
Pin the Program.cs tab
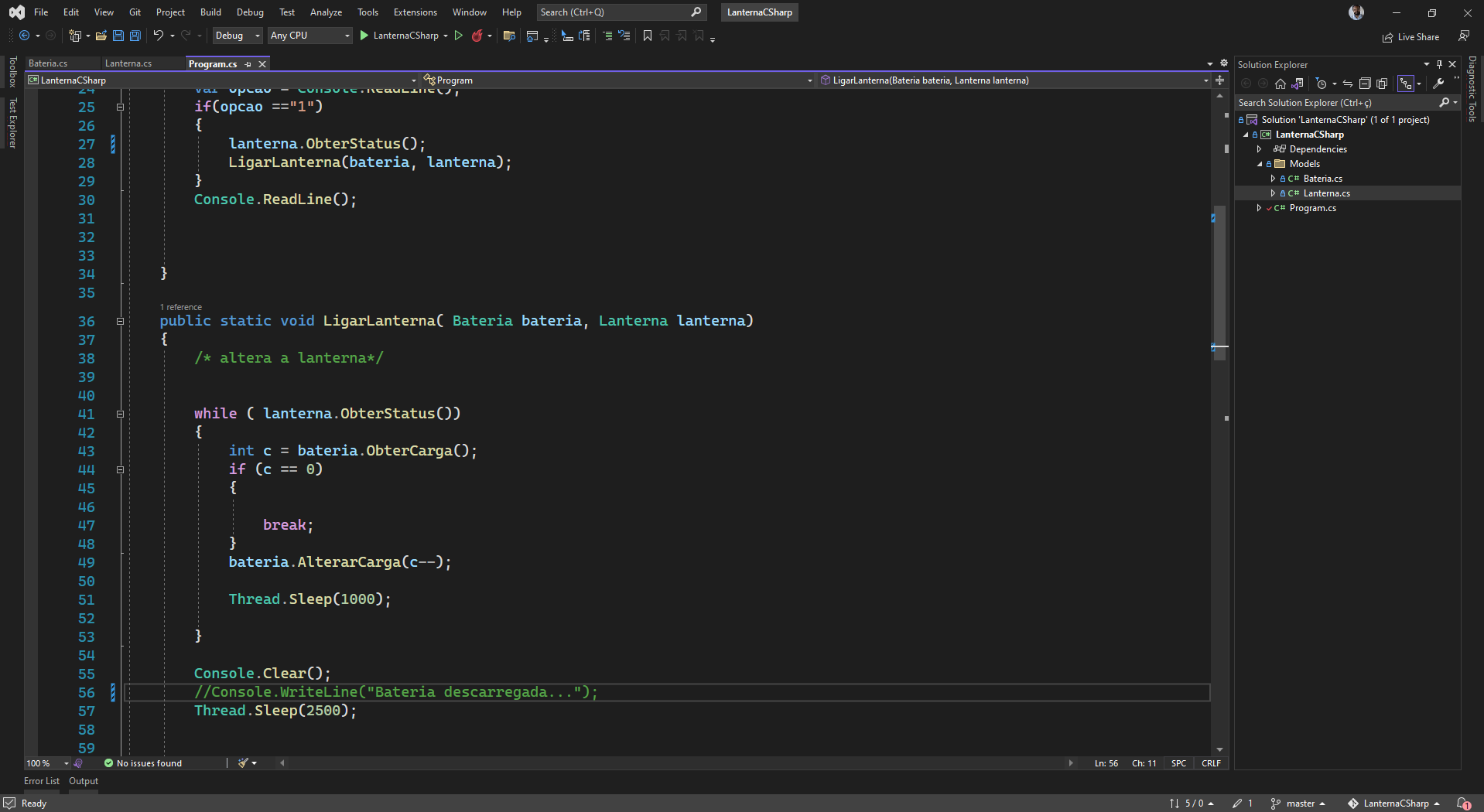tap(248, 64)
